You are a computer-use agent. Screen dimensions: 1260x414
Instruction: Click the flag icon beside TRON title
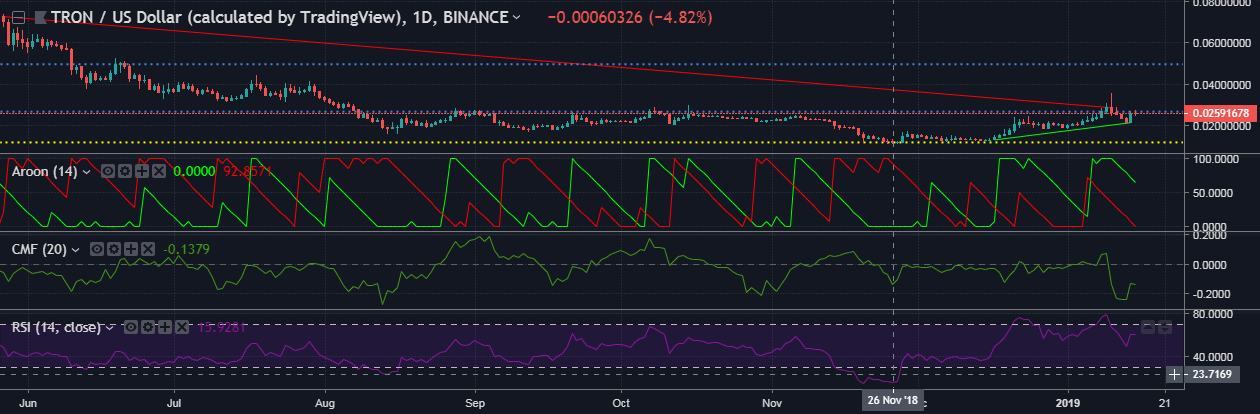(x=39, y=17)
